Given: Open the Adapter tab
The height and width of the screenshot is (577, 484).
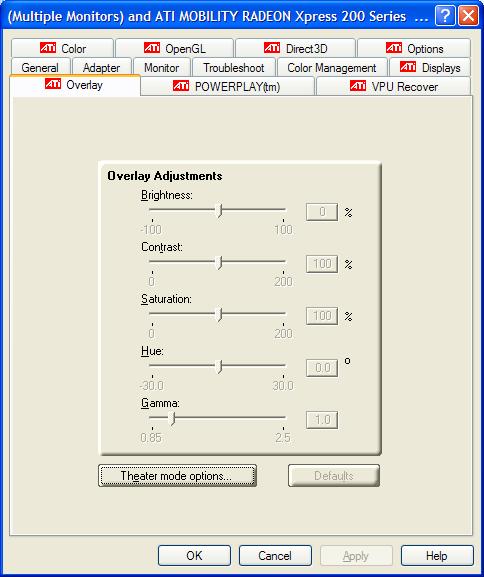Looking at the screenshot, I should click(x=101, y=67).
